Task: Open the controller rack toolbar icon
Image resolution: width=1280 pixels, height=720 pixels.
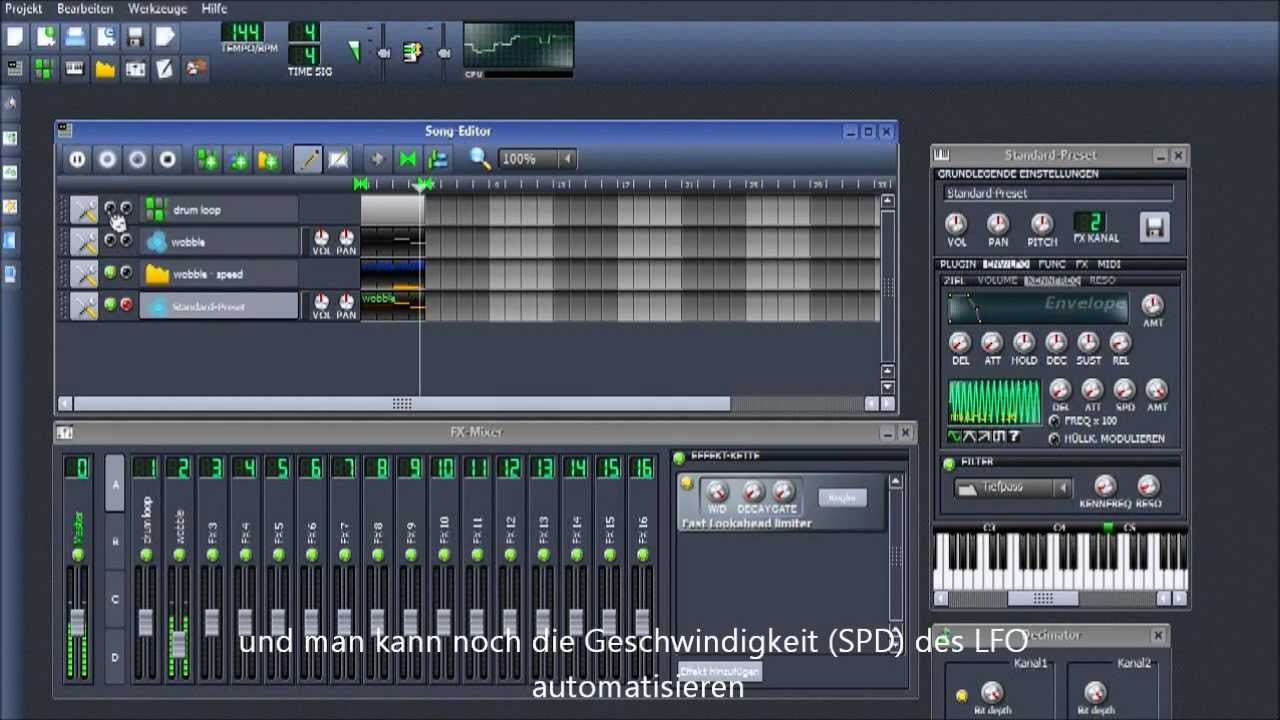Action: tap(195, 68)
